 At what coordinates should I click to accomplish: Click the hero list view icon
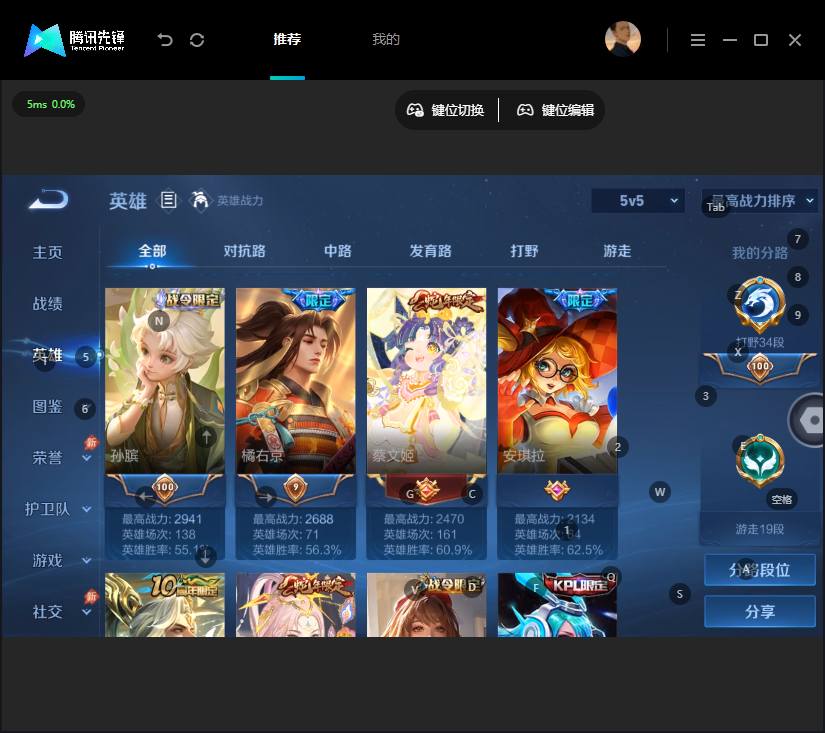tap(168, 200)
